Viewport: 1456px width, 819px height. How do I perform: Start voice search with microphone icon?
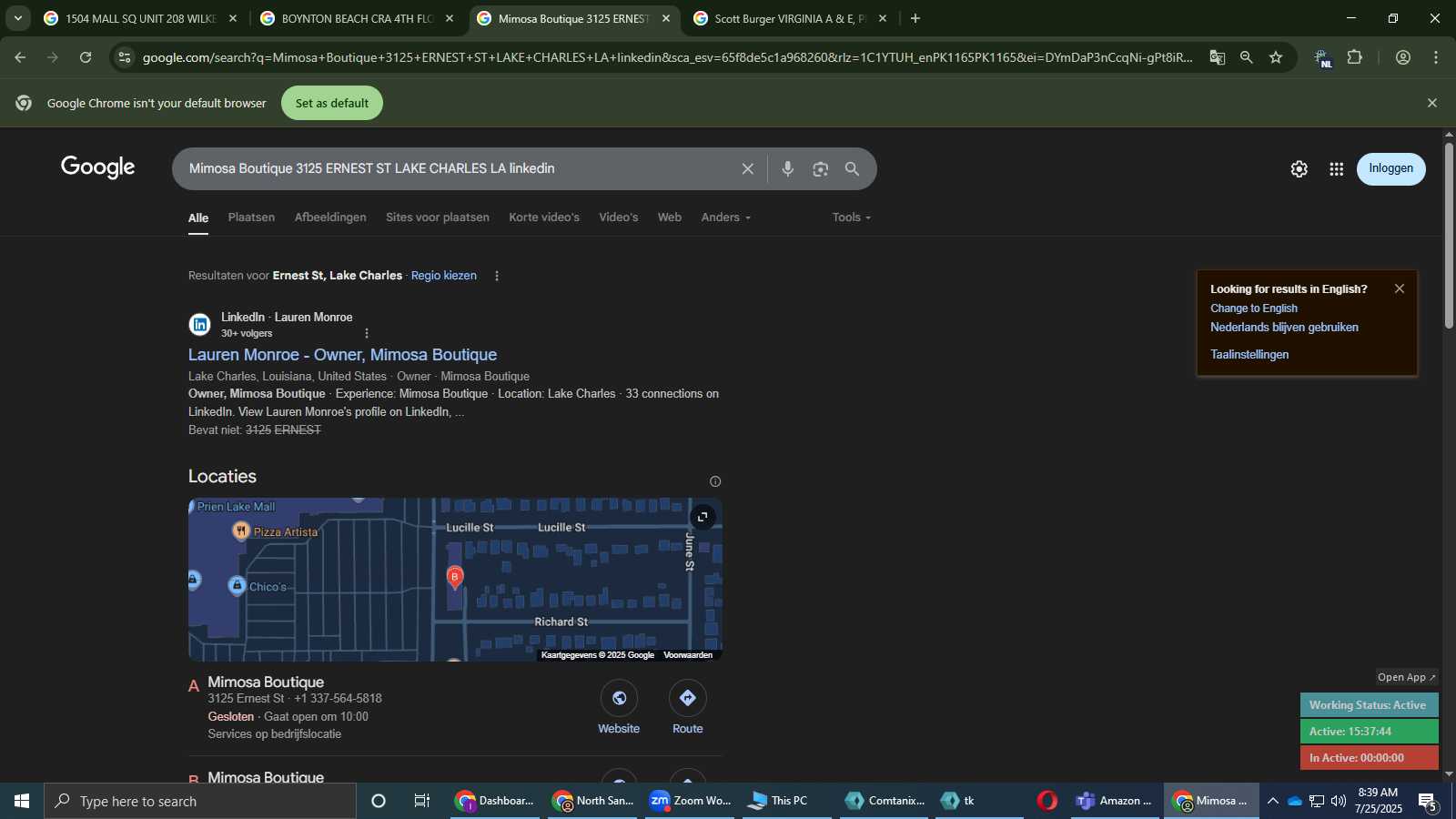pyautogui.click(x=788, y=169)
